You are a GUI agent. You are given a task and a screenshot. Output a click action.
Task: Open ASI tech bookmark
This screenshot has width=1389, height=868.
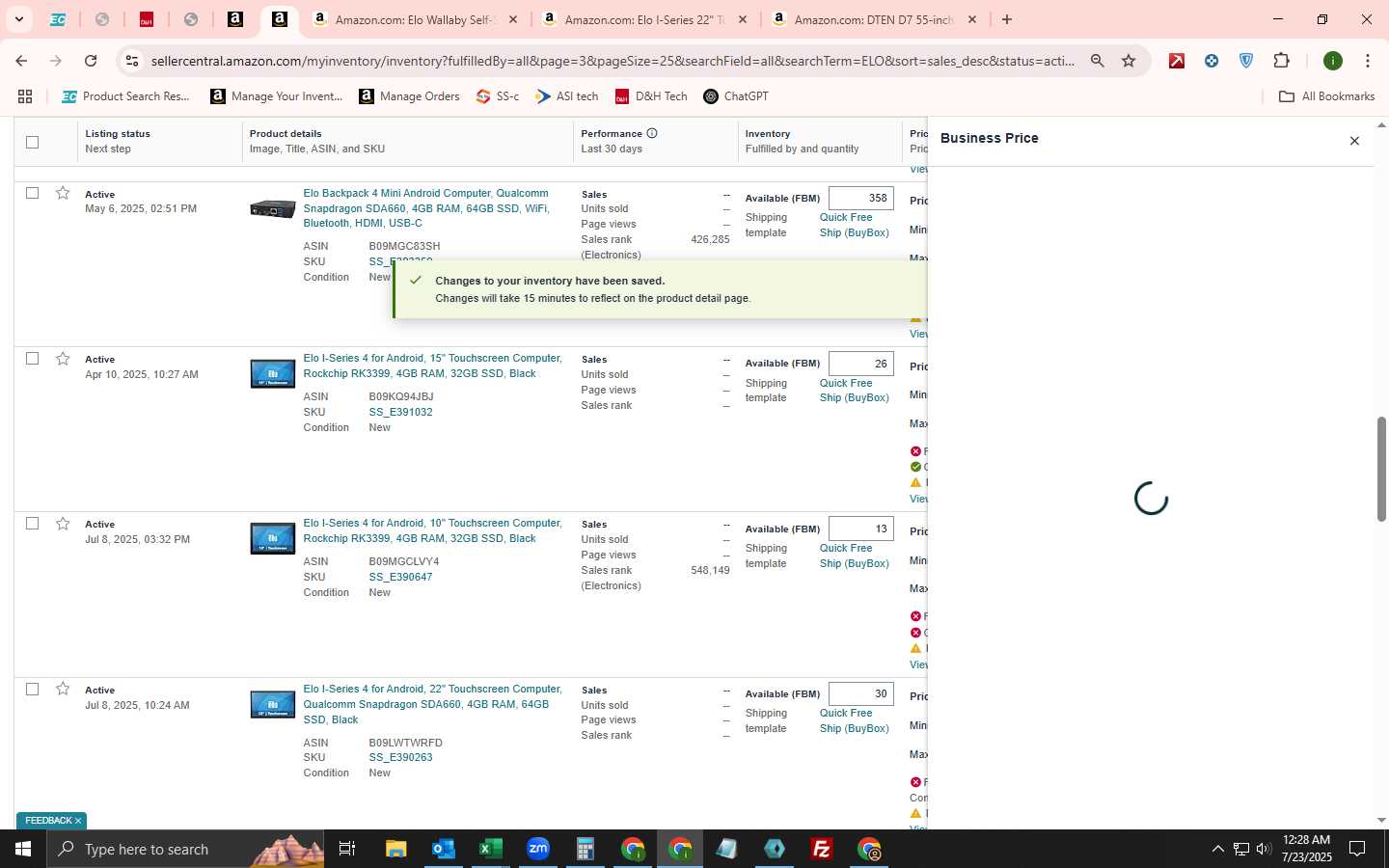567,96
